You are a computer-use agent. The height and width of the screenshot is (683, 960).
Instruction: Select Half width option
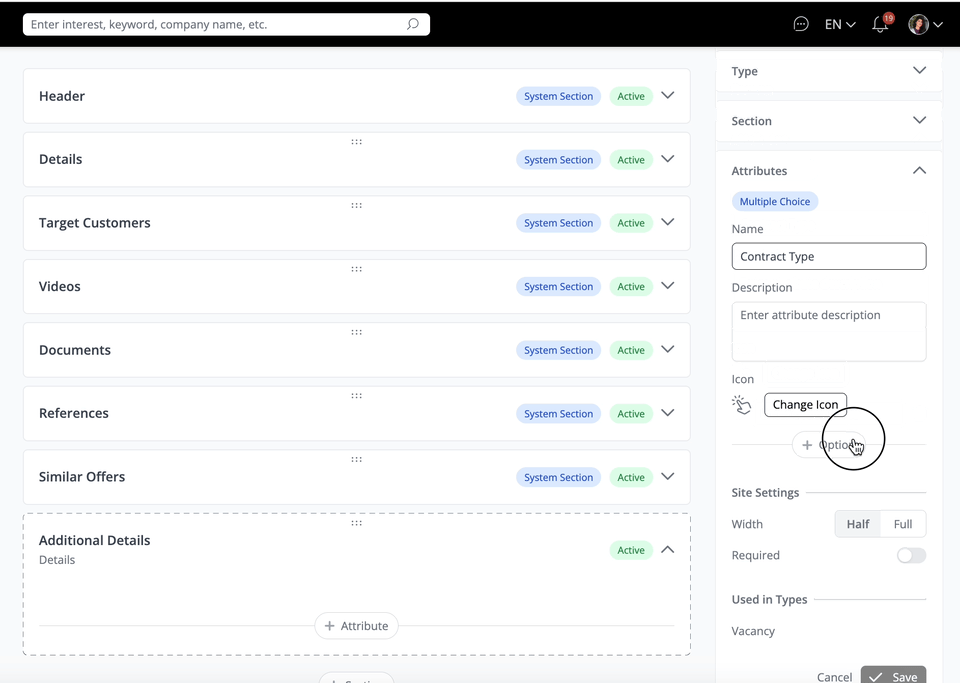pyautogui.click(x=857, y=524)
